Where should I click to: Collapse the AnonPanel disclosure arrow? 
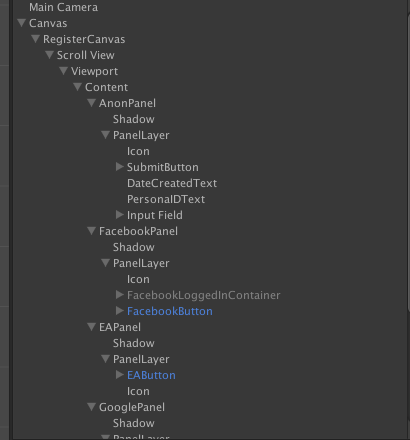92,103
